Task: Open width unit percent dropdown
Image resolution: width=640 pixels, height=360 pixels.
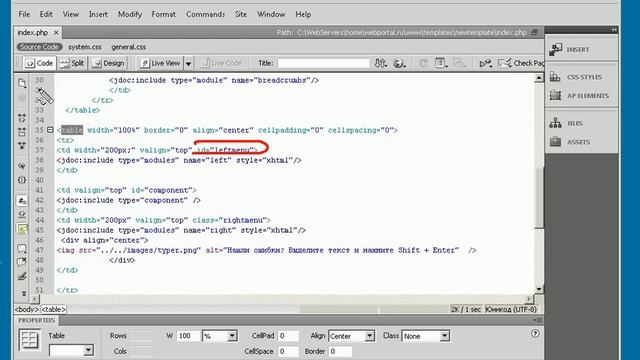Action: [x=232, y=336]
